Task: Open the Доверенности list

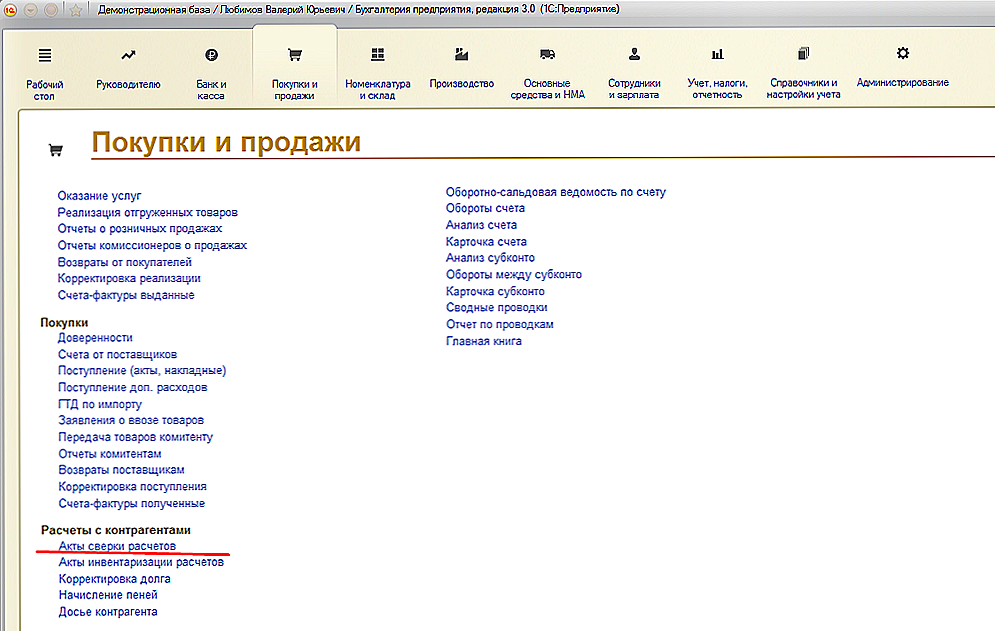Action: coord(95,338)
